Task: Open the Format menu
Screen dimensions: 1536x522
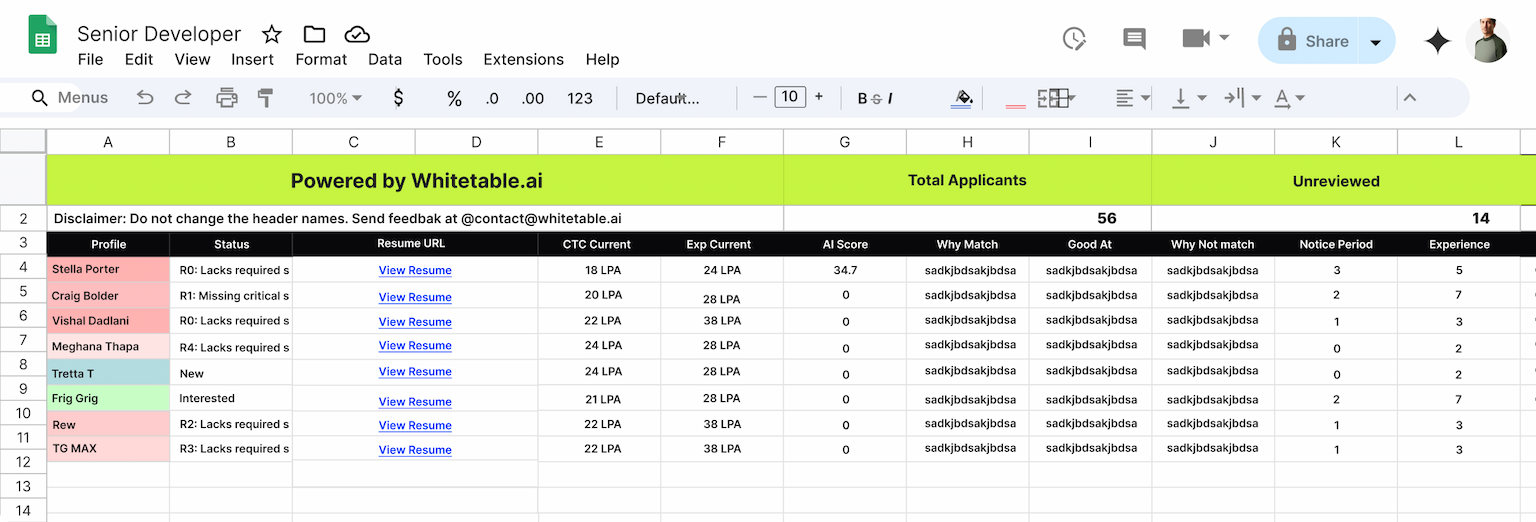Action: point(321,59)
